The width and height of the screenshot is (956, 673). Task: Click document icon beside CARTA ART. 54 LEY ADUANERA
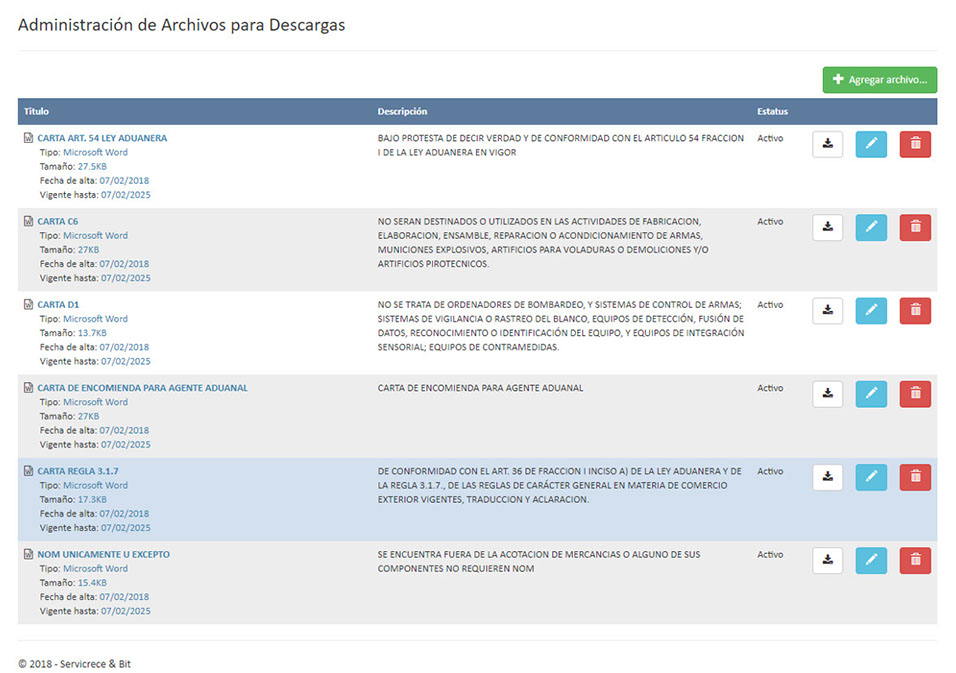pyautogui.click(x=28, y=138)
